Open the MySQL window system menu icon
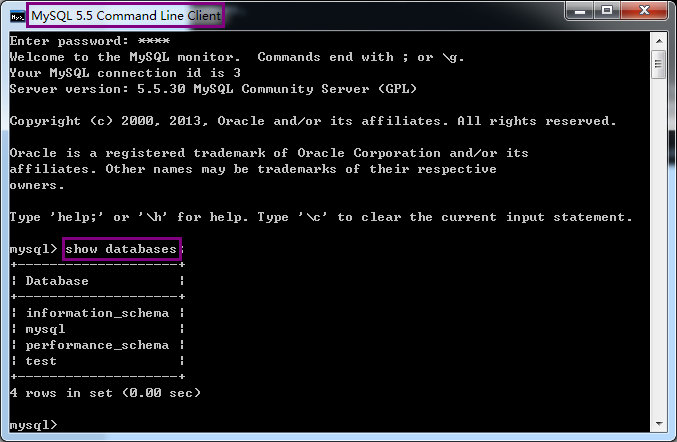This screenshot has width=677, height=442. coord(18,16)
